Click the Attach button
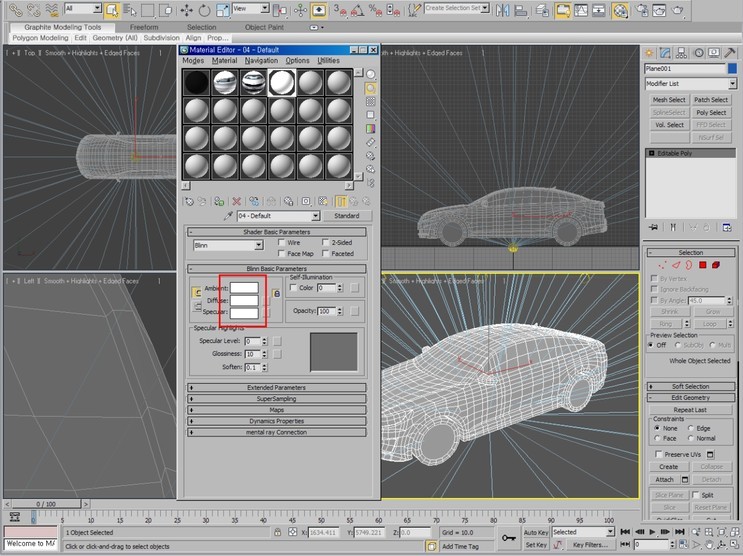 [x=664, y=480]
